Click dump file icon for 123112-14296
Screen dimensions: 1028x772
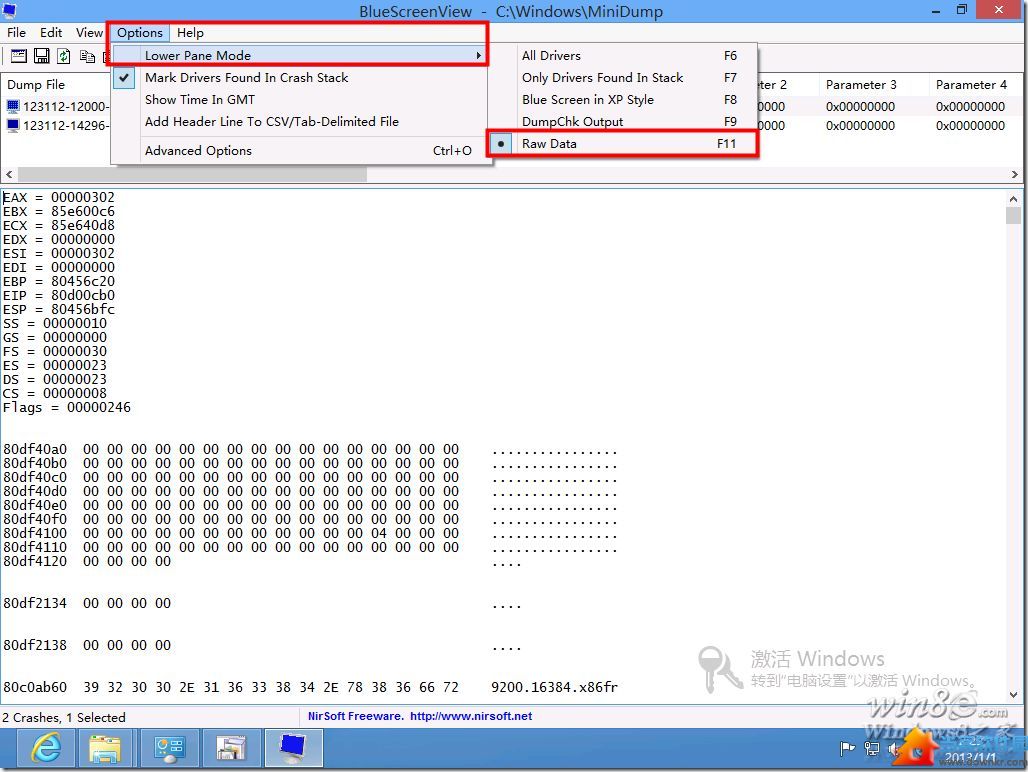coord(13,125)
